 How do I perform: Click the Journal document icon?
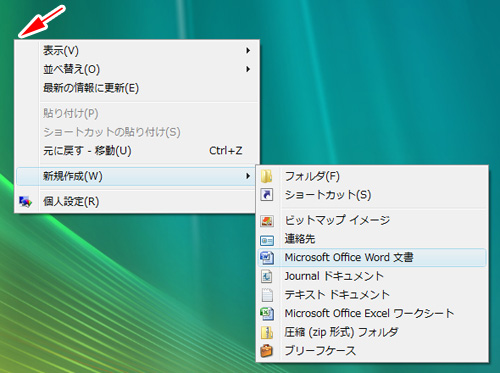point(267,276)
